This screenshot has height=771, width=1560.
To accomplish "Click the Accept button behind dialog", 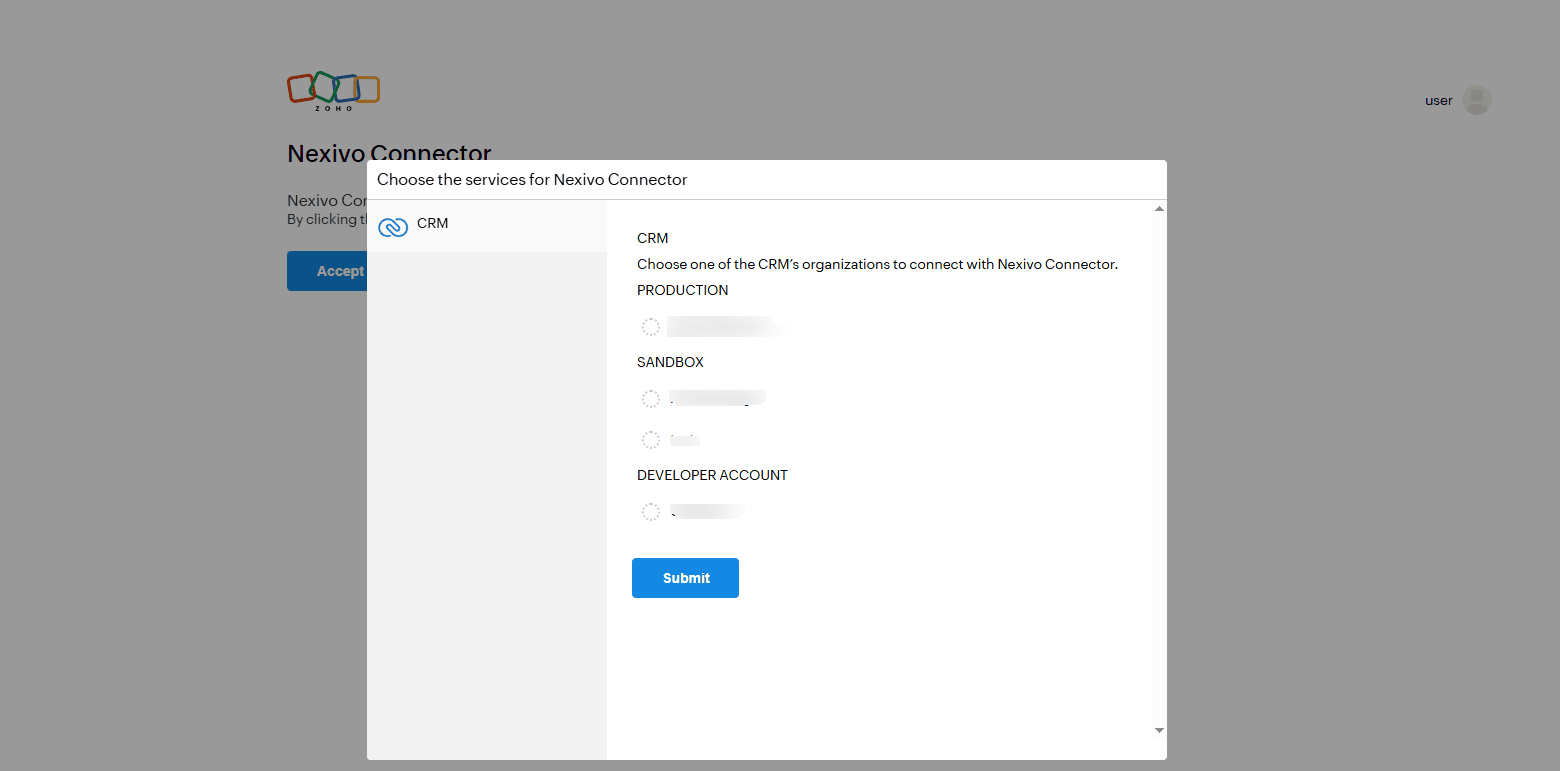I will point(327,271).
